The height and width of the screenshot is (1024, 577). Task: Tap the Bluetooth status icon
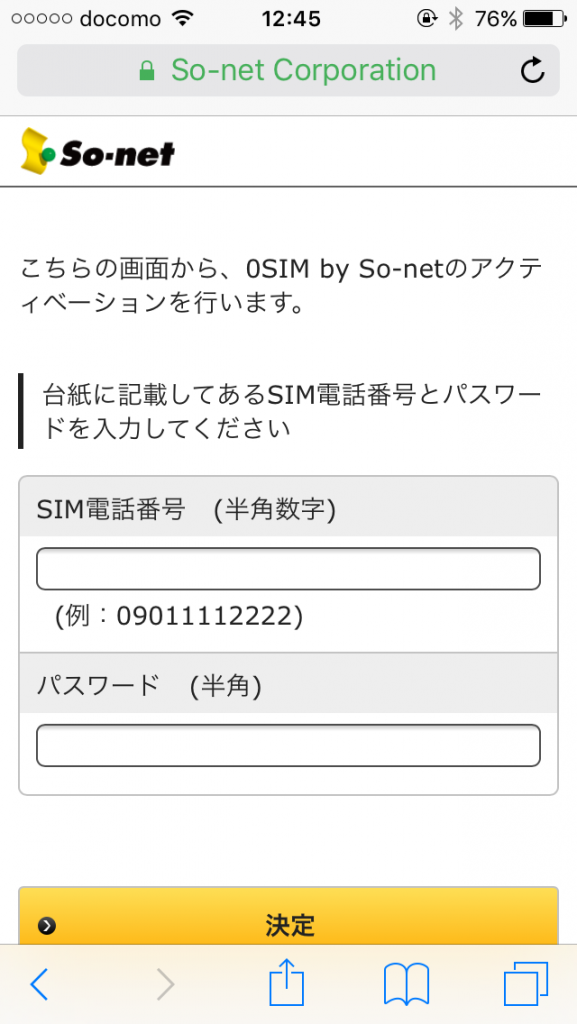tap(456, 19)
